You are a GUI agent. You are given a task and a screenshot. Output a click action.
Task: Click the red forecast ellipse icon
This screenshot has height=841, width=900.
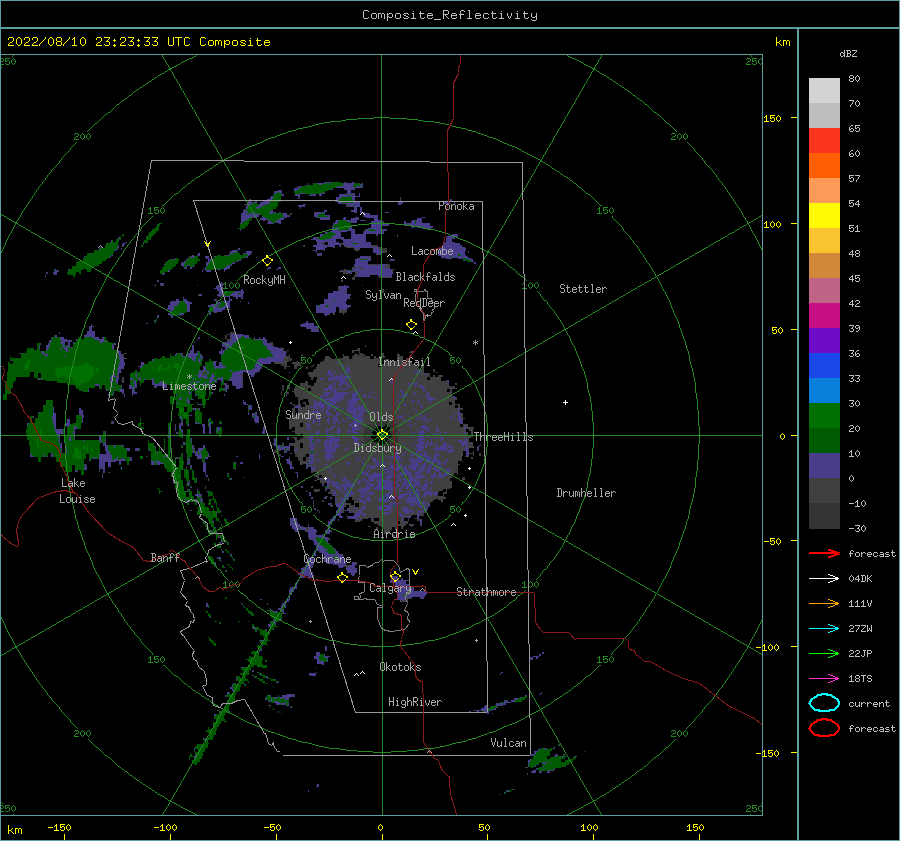[x=824, y=728]
